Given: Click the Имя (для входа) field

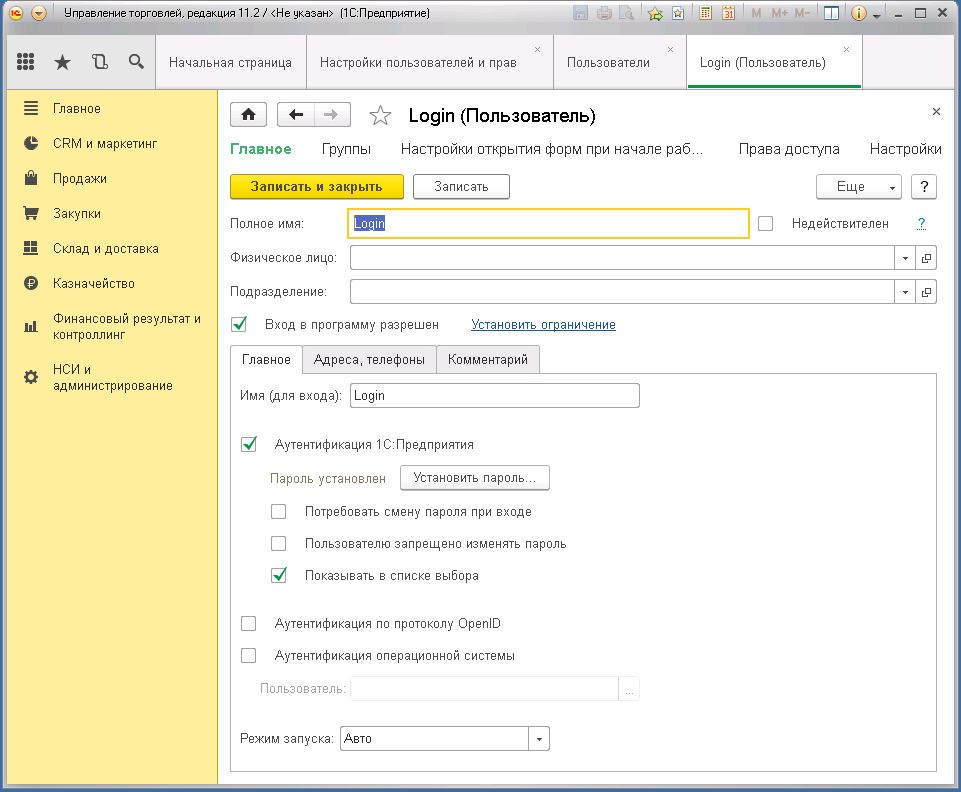Looking at the screenshot, I should (495, 395).
